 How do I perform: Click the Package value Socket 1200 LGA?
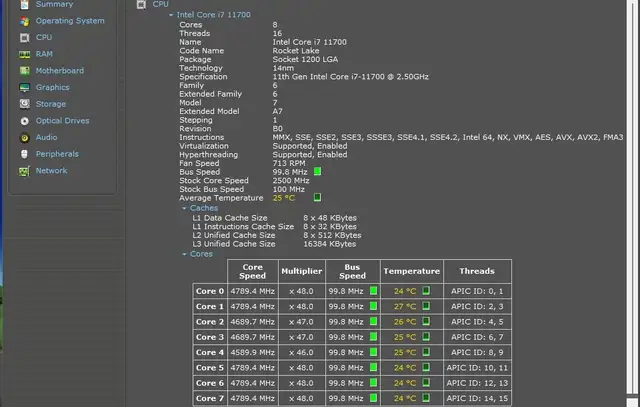305,60
